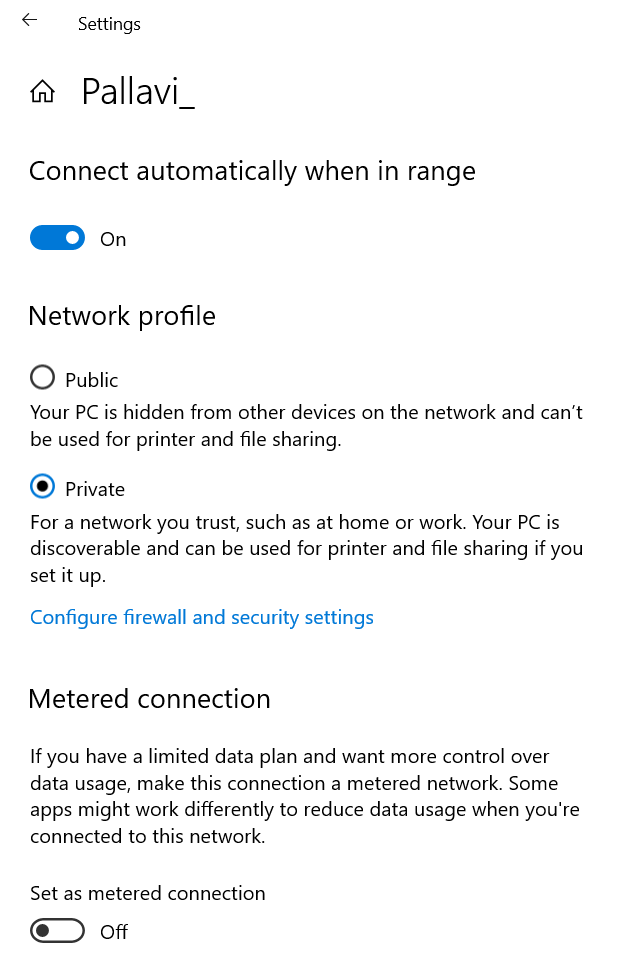
Task: Click the word Public beside its radio button
Action: pyautogui.click(x=92, y=380)
